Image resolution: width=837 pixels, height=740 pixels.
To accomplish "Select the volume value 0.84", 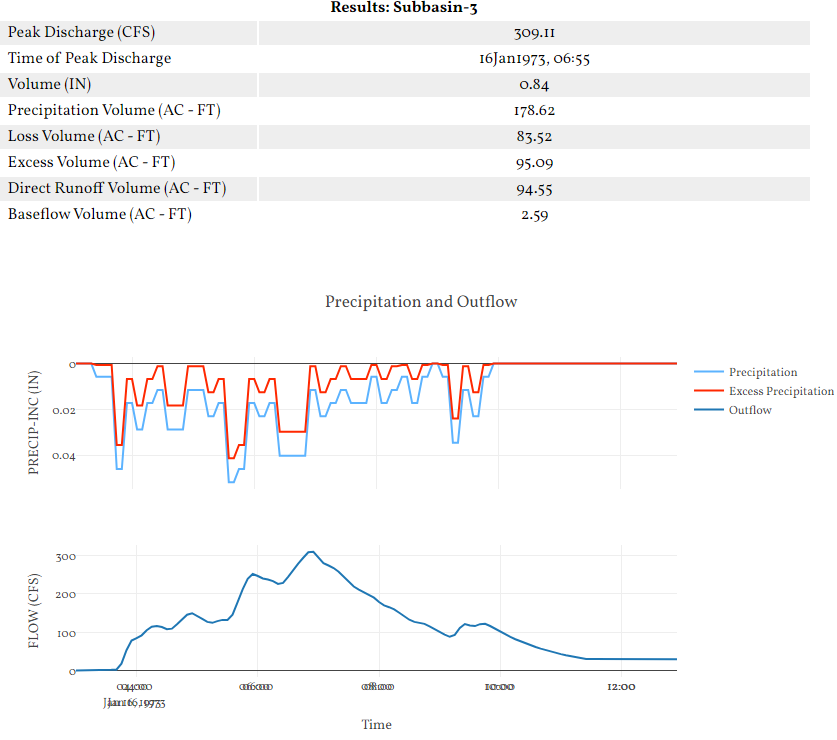I will coord(534,85).
